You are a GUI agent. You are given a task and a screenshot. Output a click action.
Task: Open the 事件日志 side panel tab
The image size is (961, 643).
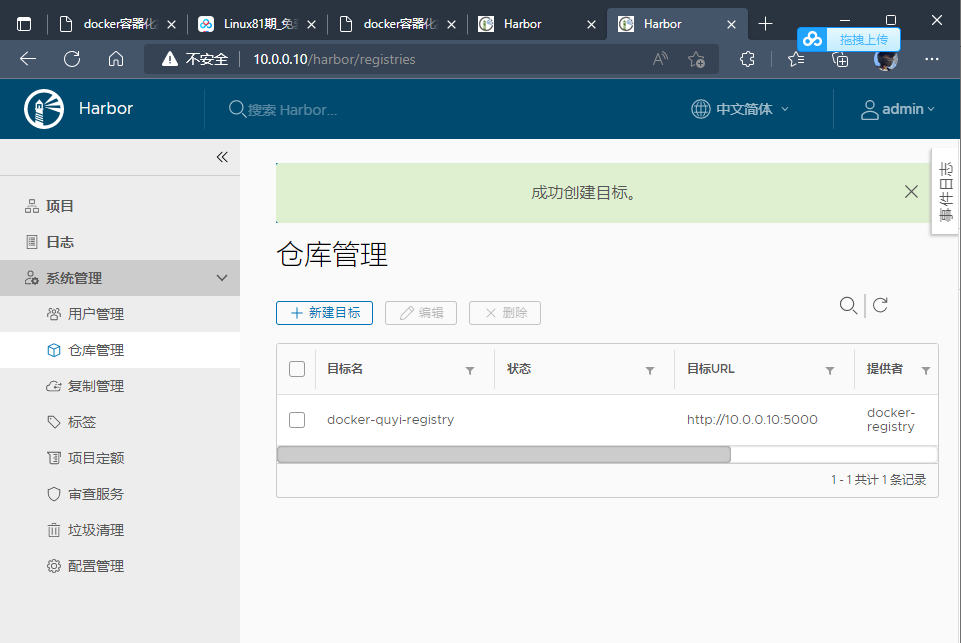[946, 191]
